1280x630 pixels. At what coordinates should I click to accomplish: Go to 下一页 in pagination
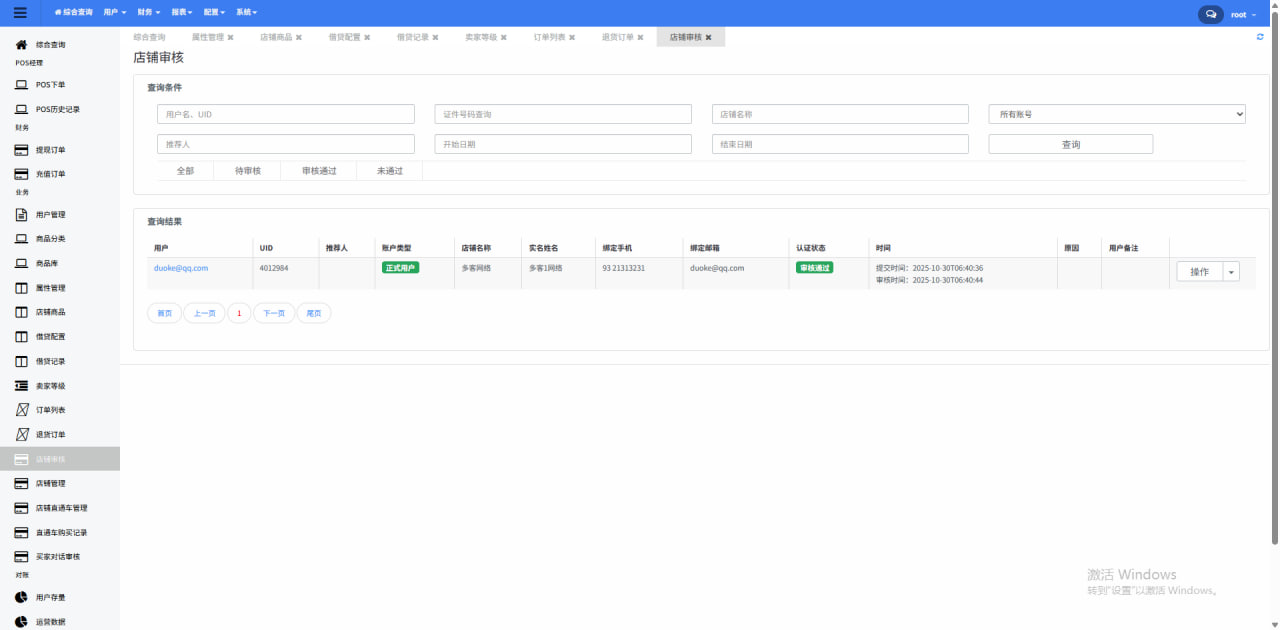(274, 313)
